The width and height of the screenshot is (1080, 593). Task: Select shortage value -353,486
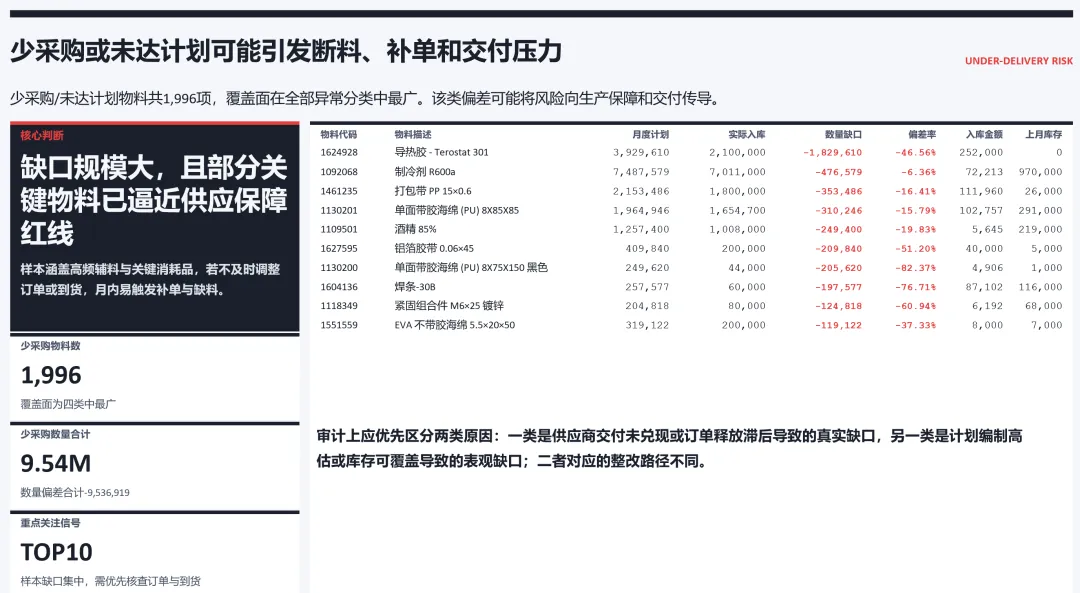838,191
